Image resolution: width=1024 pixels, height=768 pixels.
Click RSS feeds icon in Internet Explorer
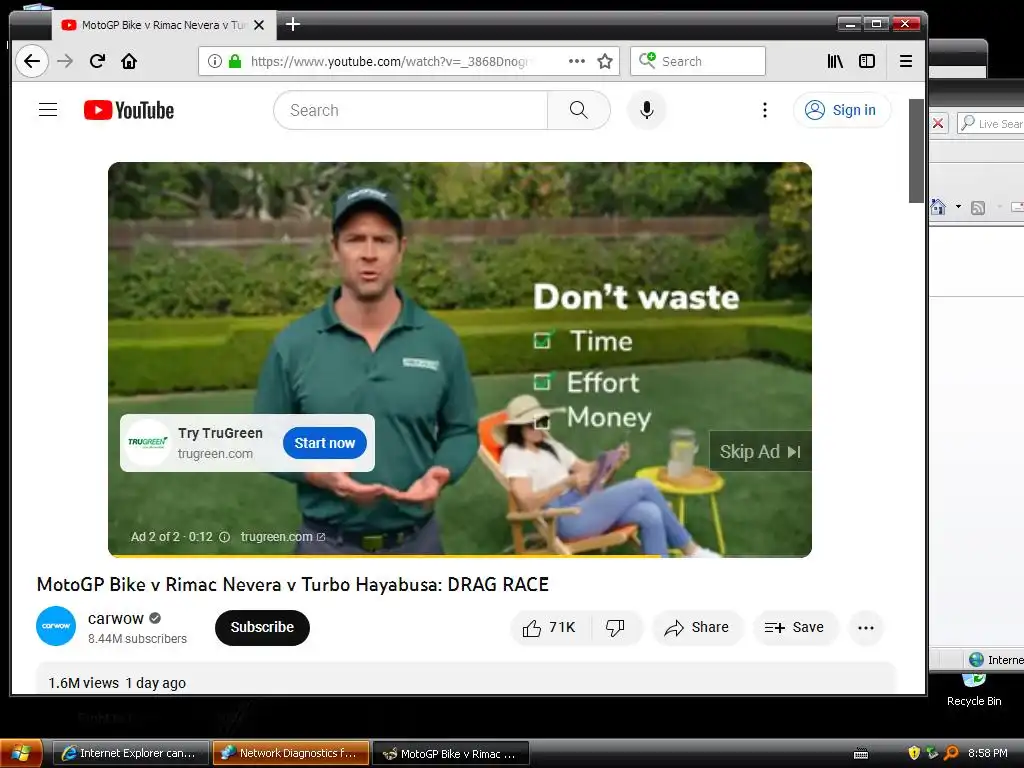978,208
